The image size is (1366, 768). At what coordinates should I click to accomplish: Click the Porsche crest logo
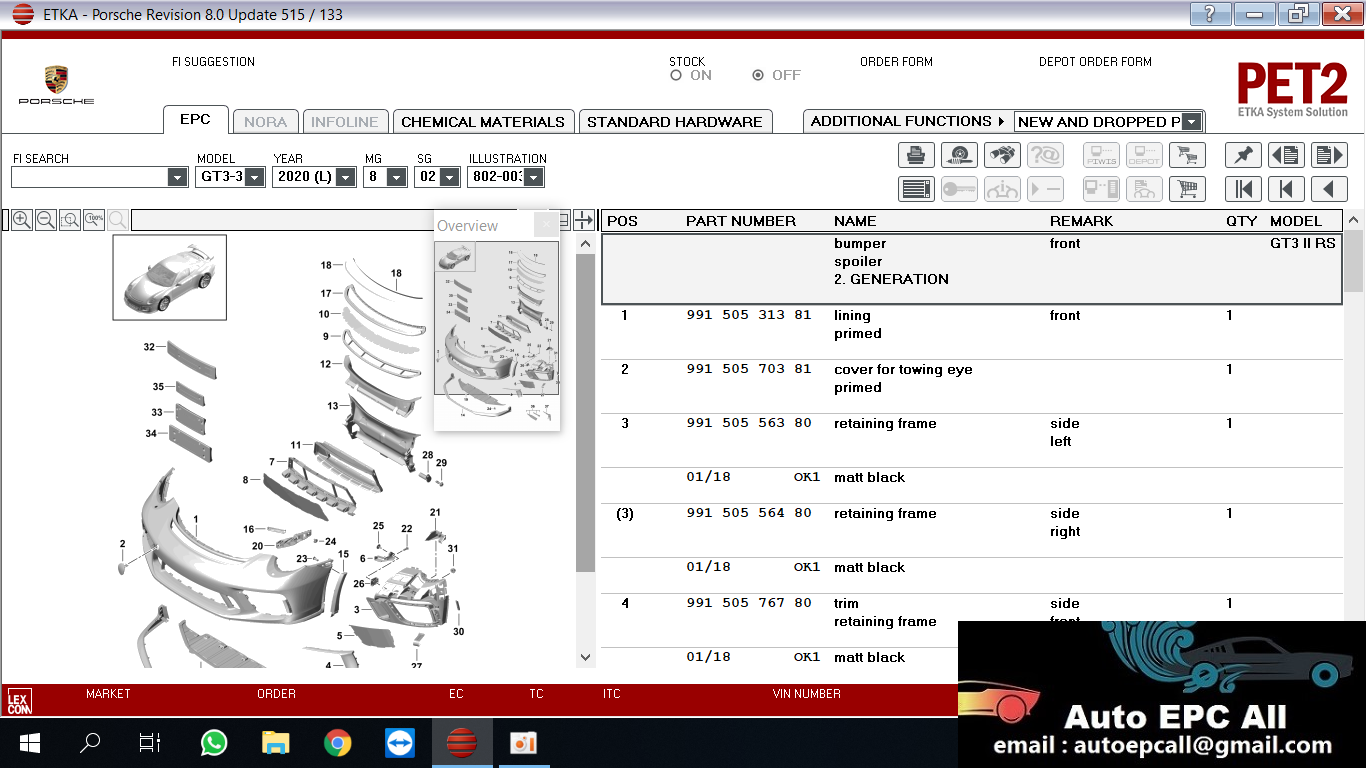[56, 82]
